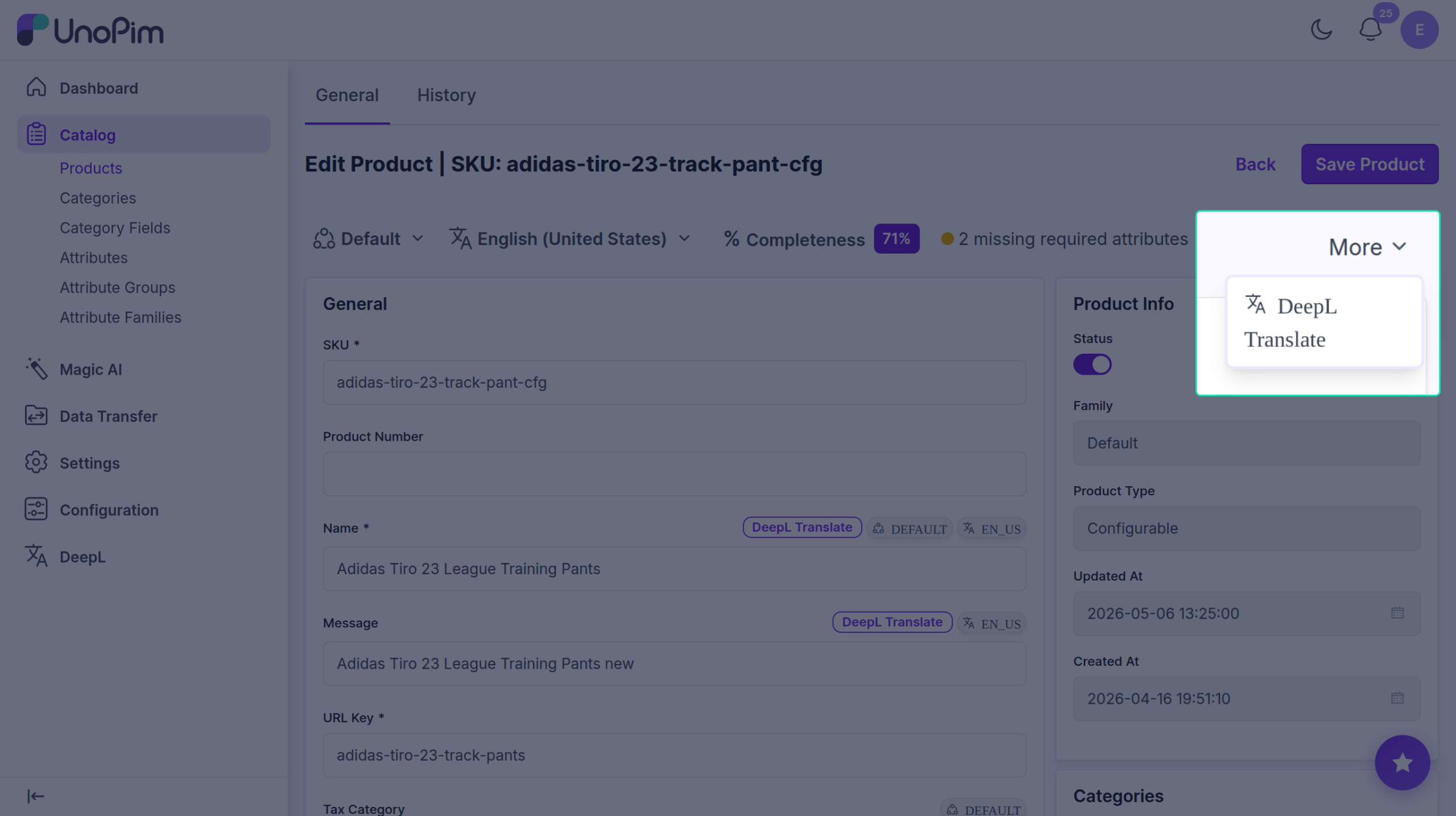Open the Attributes submenu link

tap(94, 258)
